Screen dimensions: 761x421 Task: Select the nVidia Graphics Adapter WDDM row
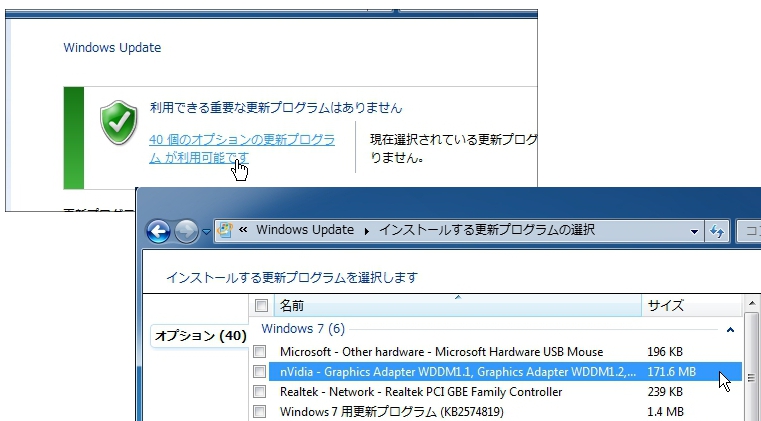[x=505, y=372]
